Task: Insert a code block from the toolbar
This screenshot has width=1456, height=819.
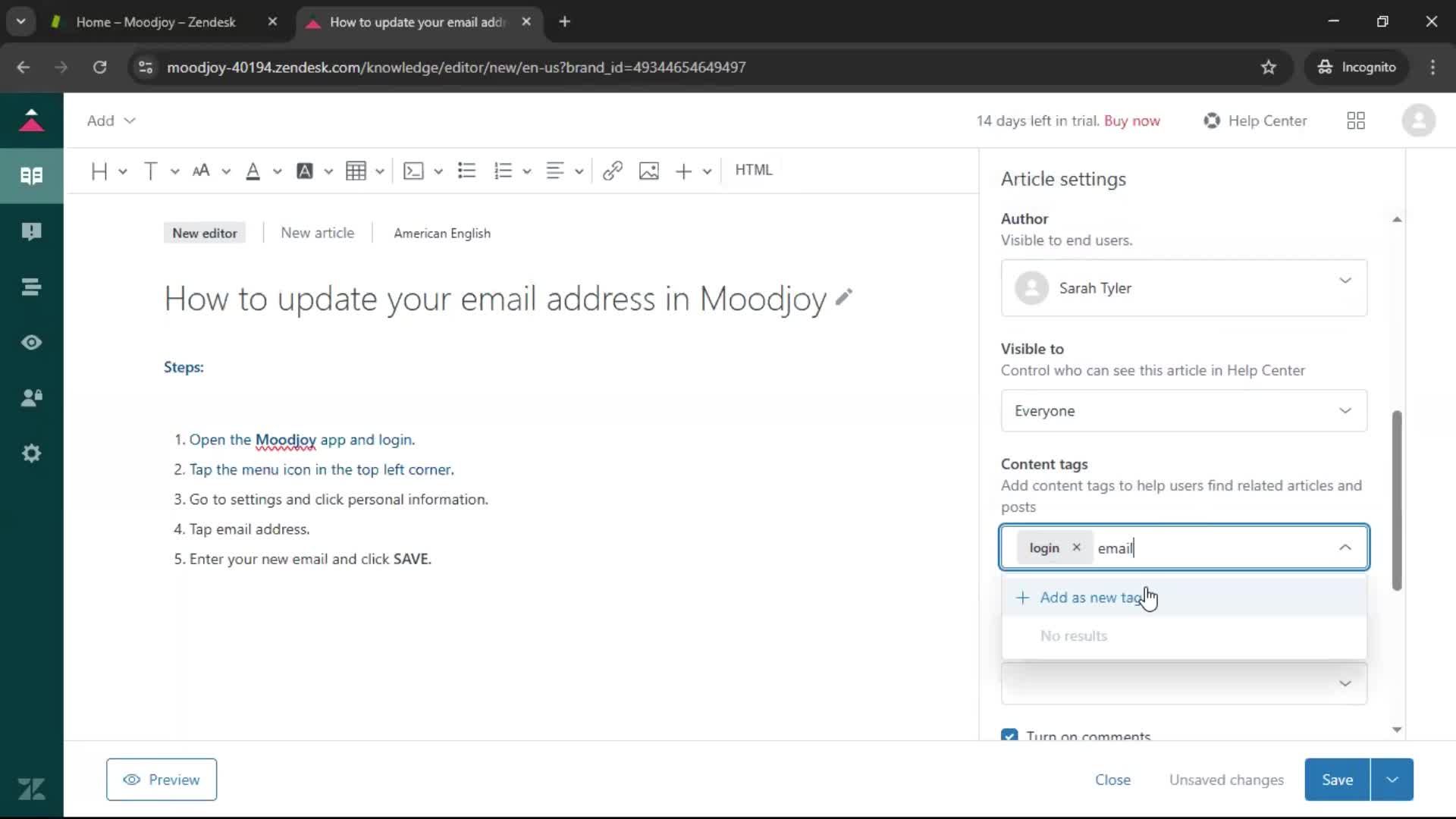Action: pyautogui.click(x=413, y=171)
